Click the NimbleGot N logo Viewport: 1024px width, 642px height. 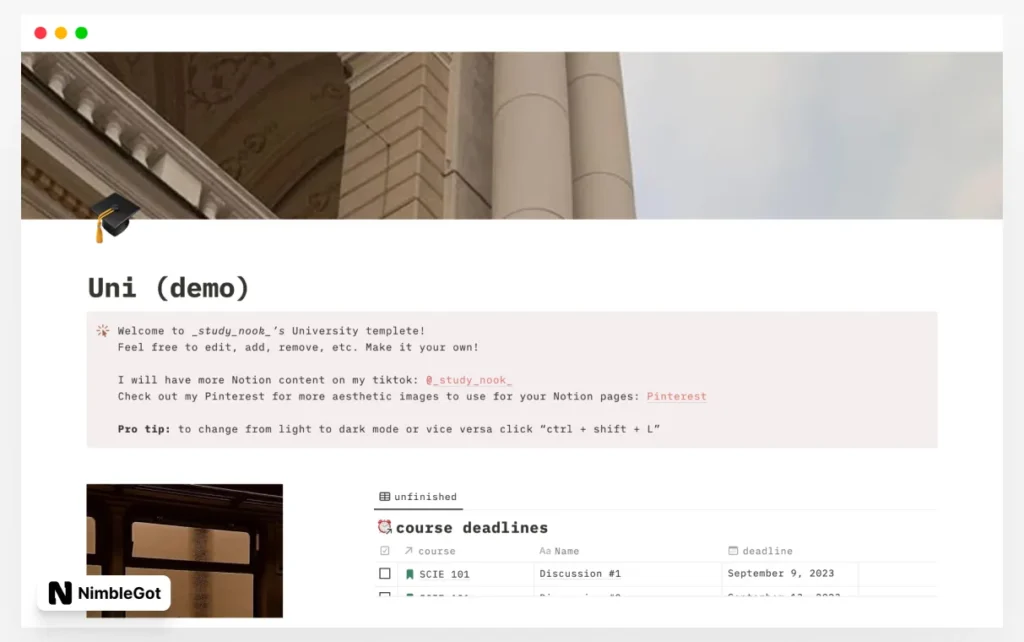tap(60, 593)
